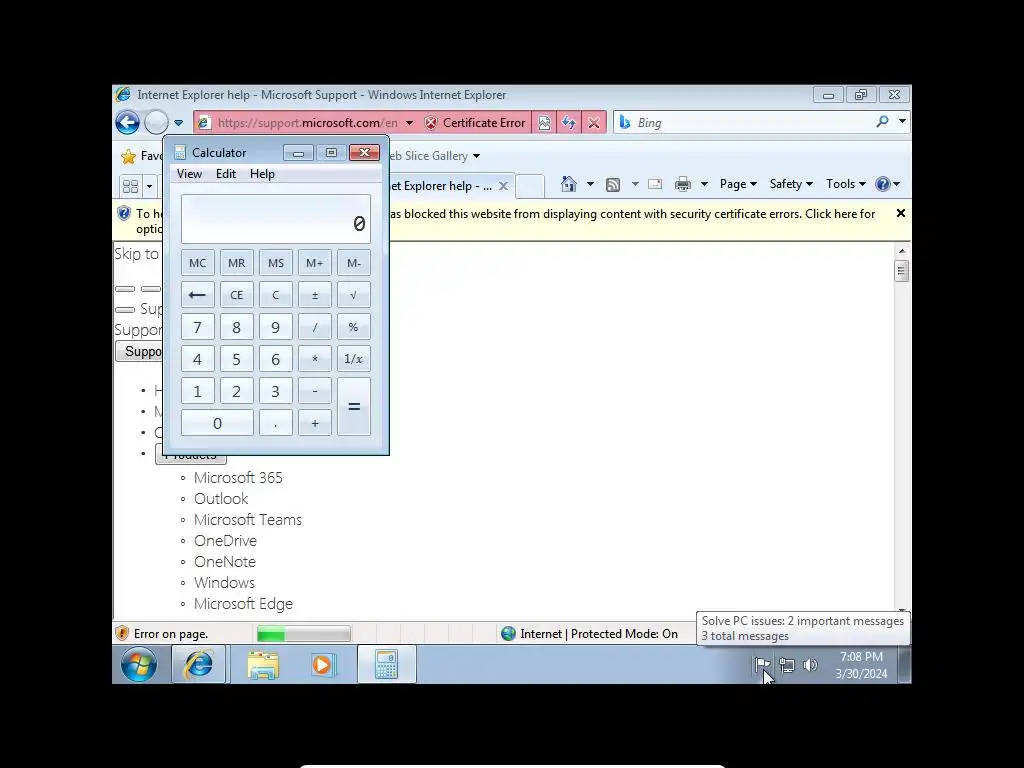Click the Certificate Error security indicator
1024x768 pixels.
point(475,123)
